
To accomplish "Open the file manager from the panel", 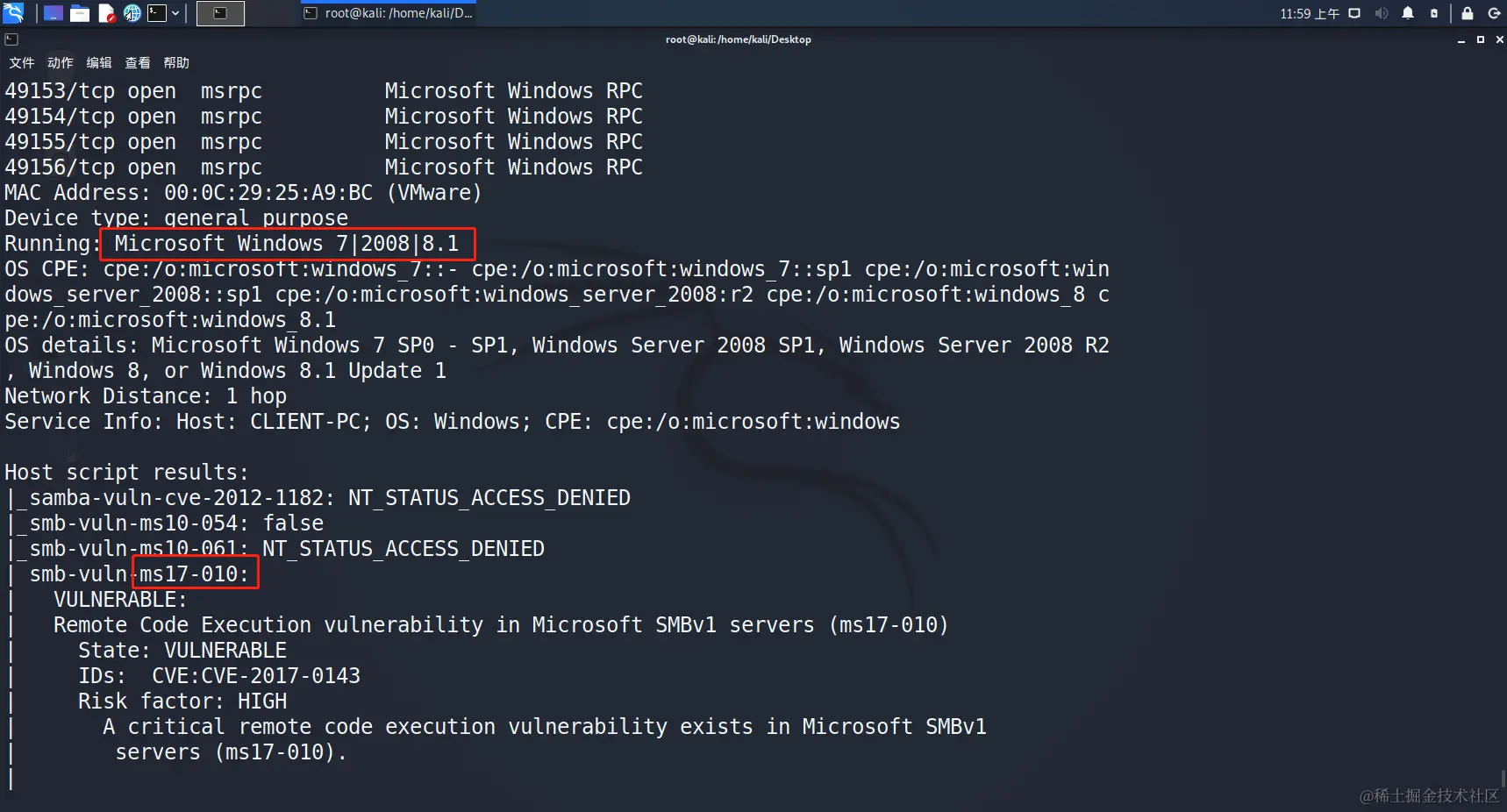I will point(80,13).
